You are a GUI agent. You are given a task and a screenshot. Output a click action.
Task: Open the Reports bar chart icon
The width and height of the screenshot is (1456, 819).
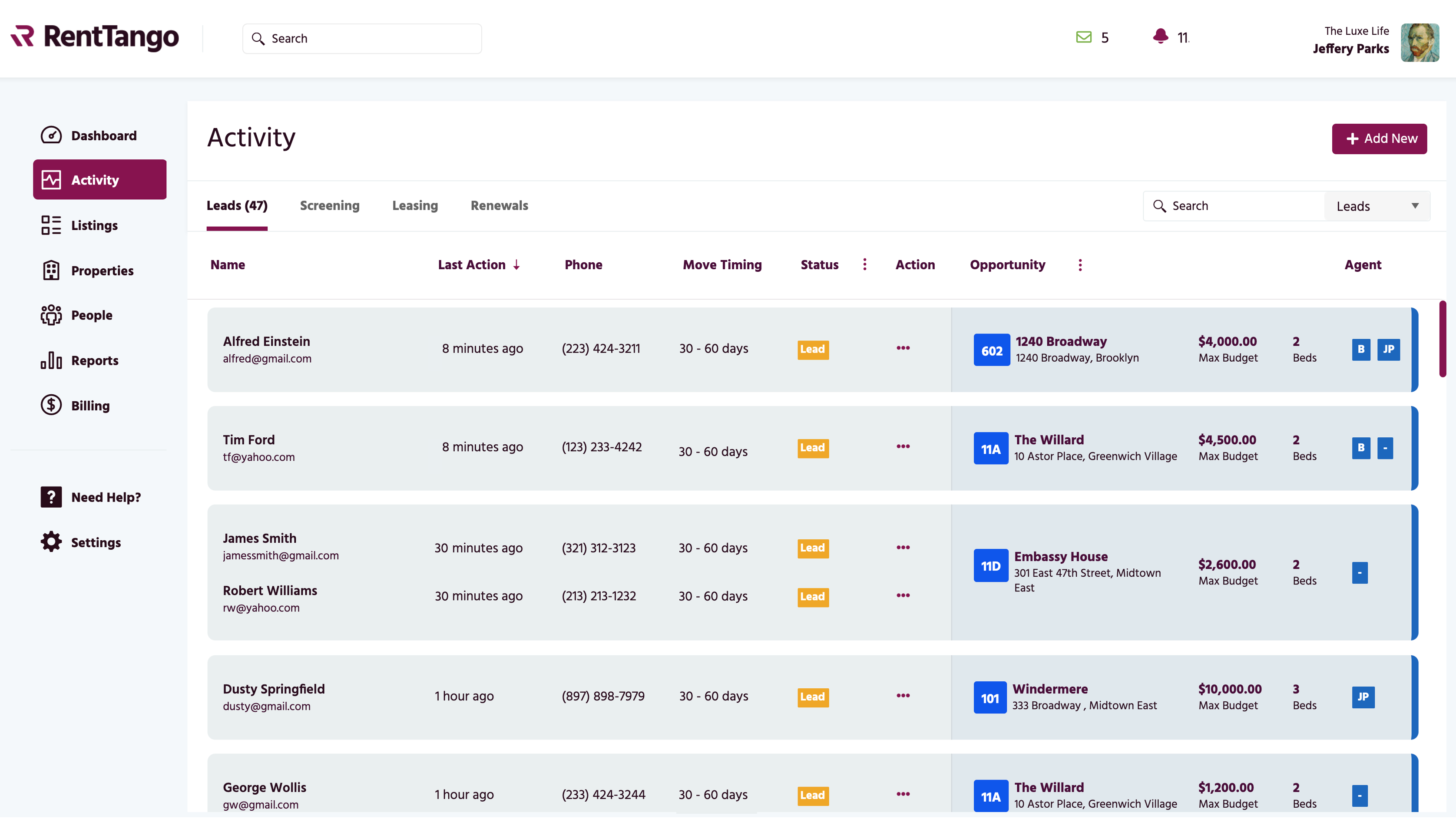coord(51,360)
